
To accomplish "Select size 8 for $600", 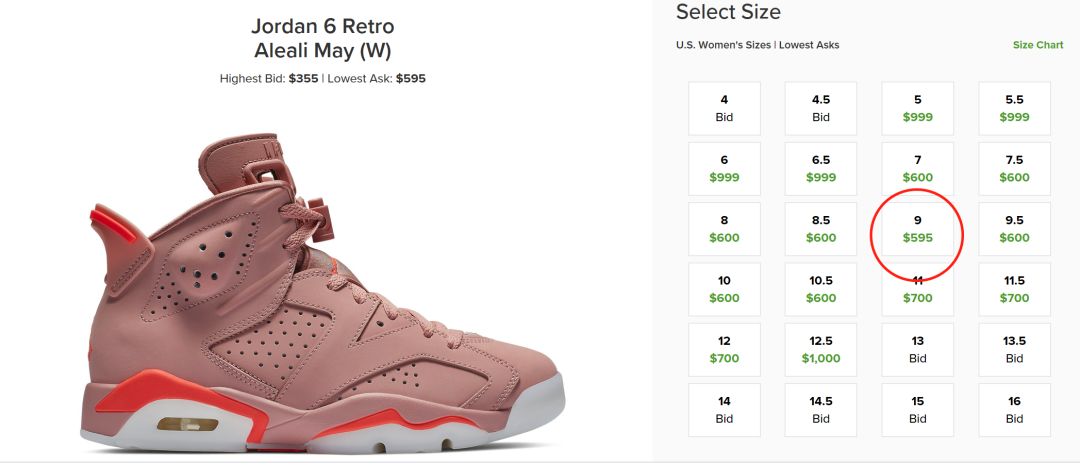I will (x=724, y=229).
